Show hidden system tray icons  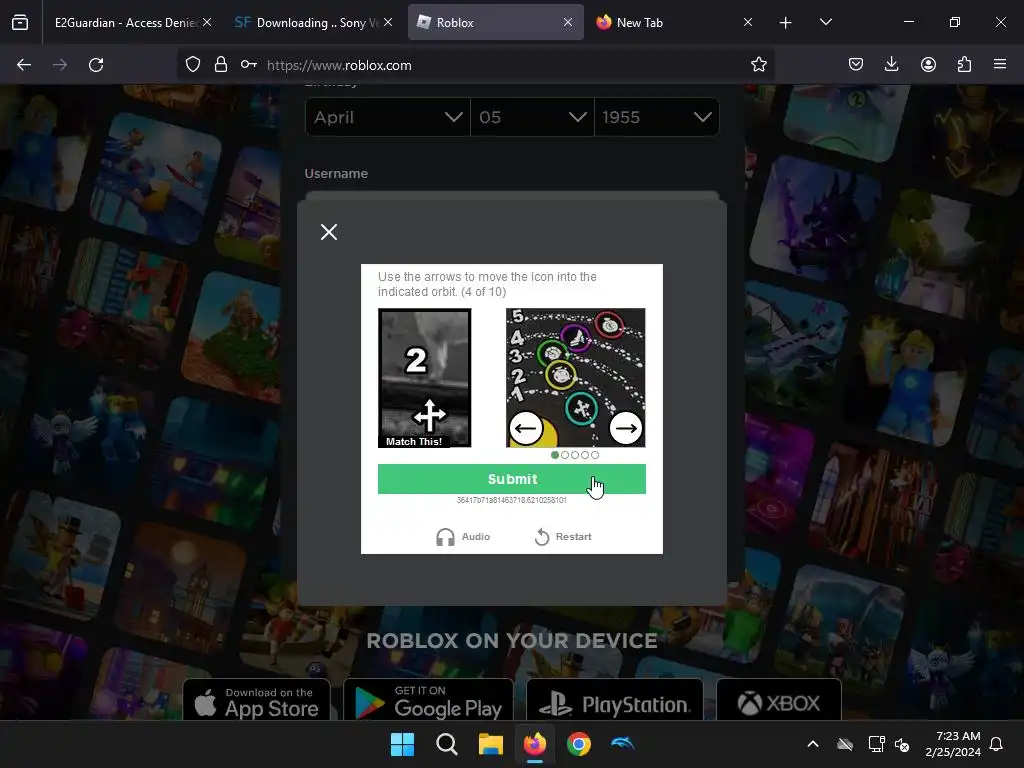(813, 744)
